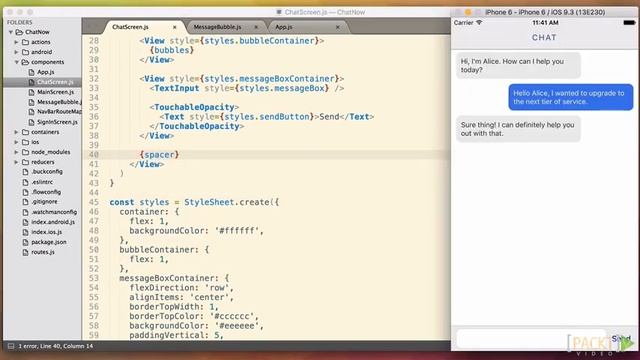Tap the blue Hello Alice message bubble
The width and height of the screenshot is (640, 360).
click(x=571, y=97)
